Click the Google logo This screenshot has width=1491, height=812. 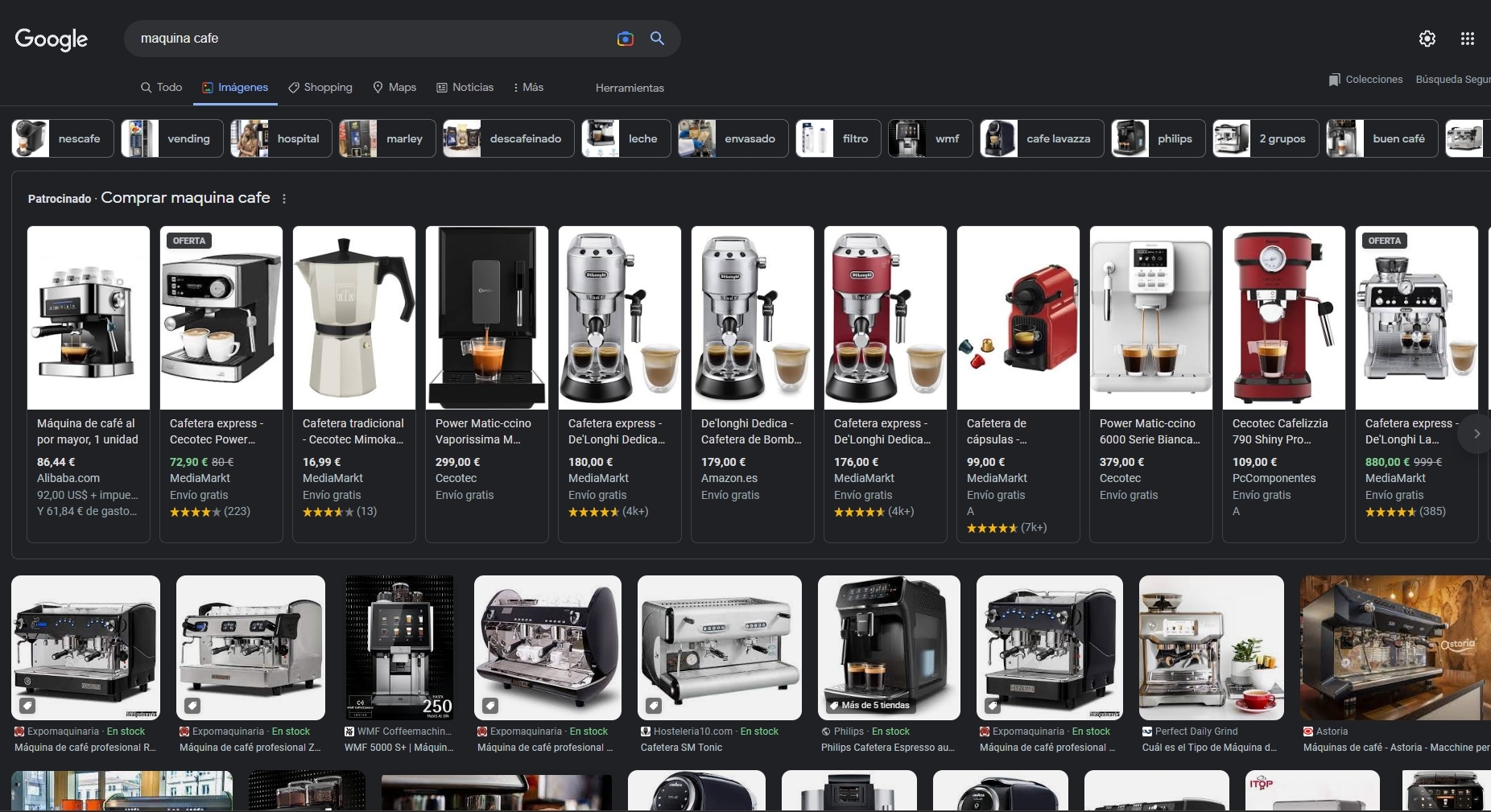pyautogui.click(x=52, y=39)
